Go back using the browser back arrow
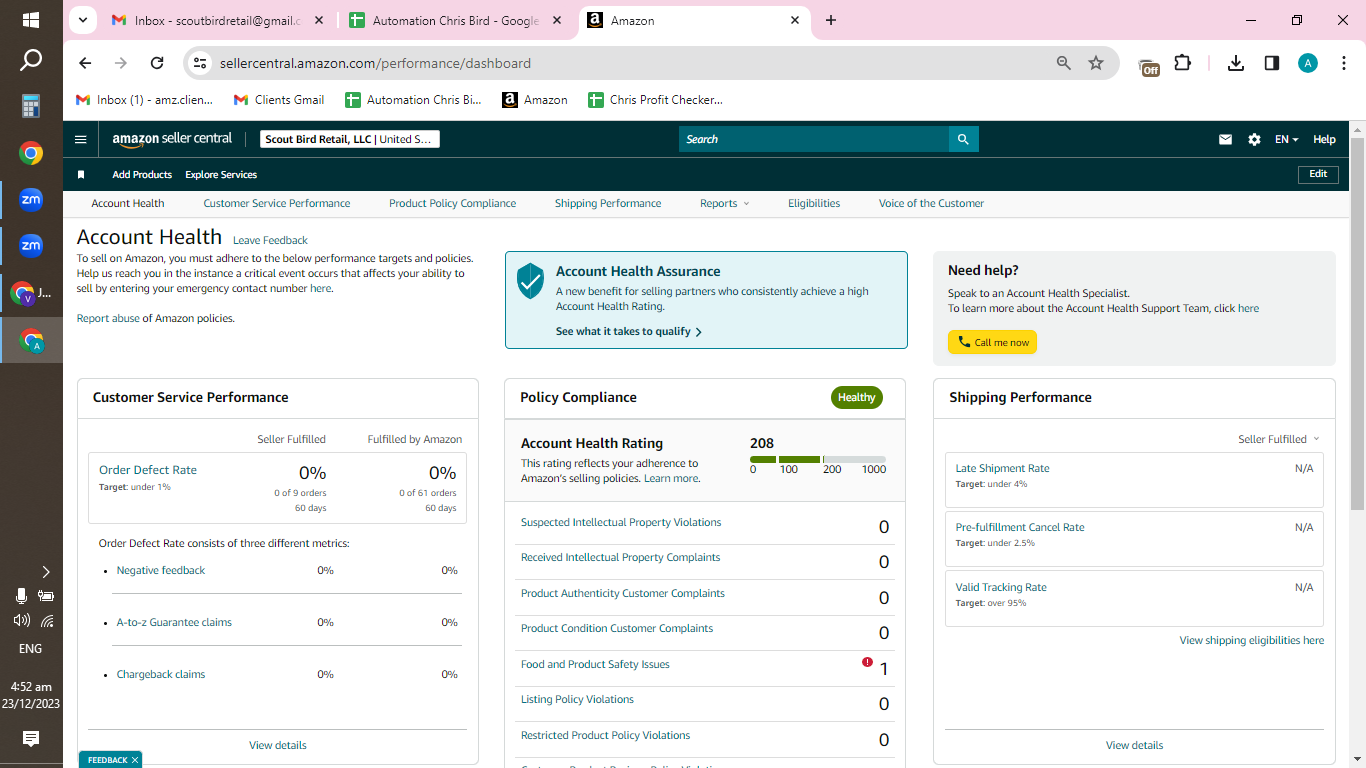Screen dimensions: 1366x768 click(x=85, y=63)
